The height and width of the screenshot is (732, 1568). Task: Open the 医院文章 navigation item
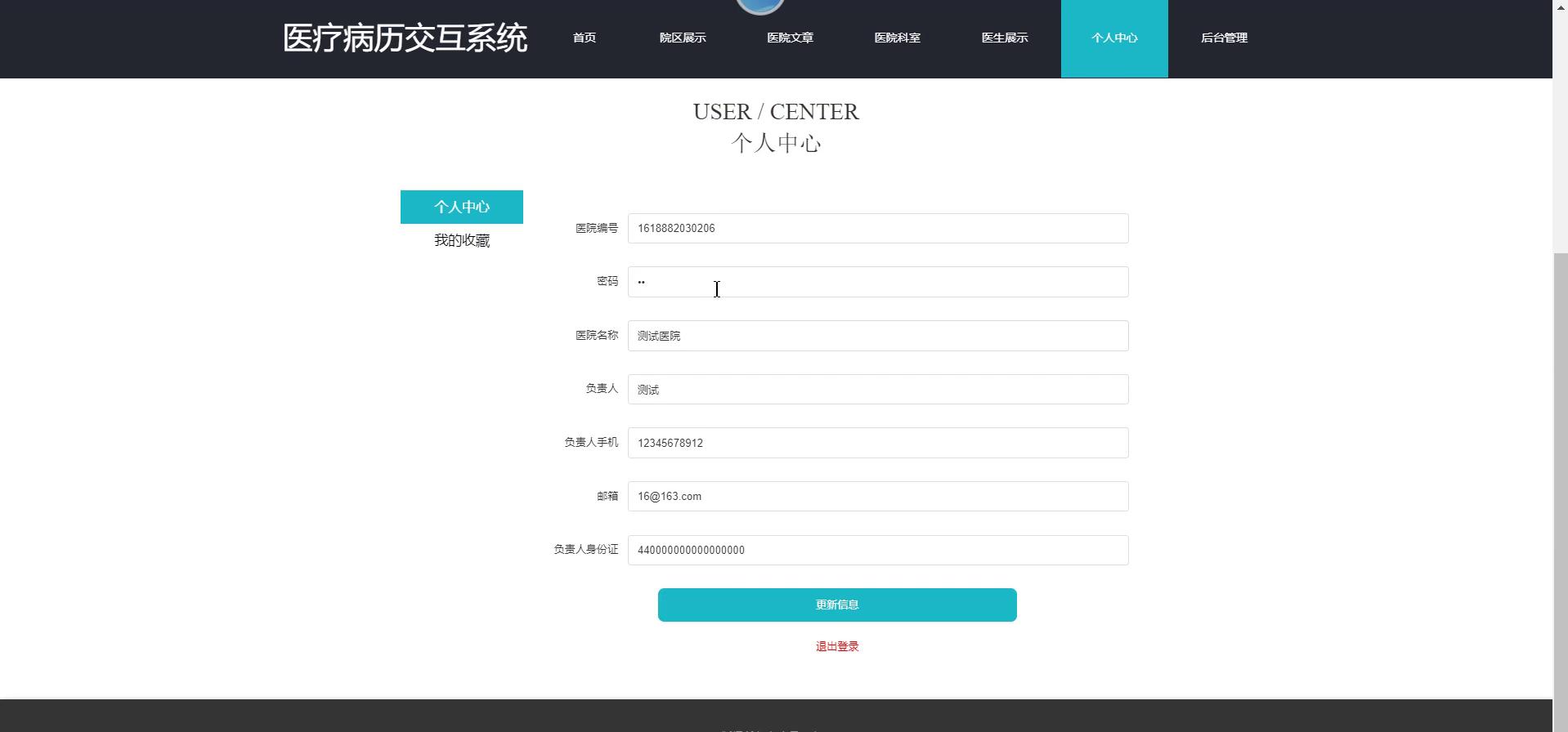[790, 38]
